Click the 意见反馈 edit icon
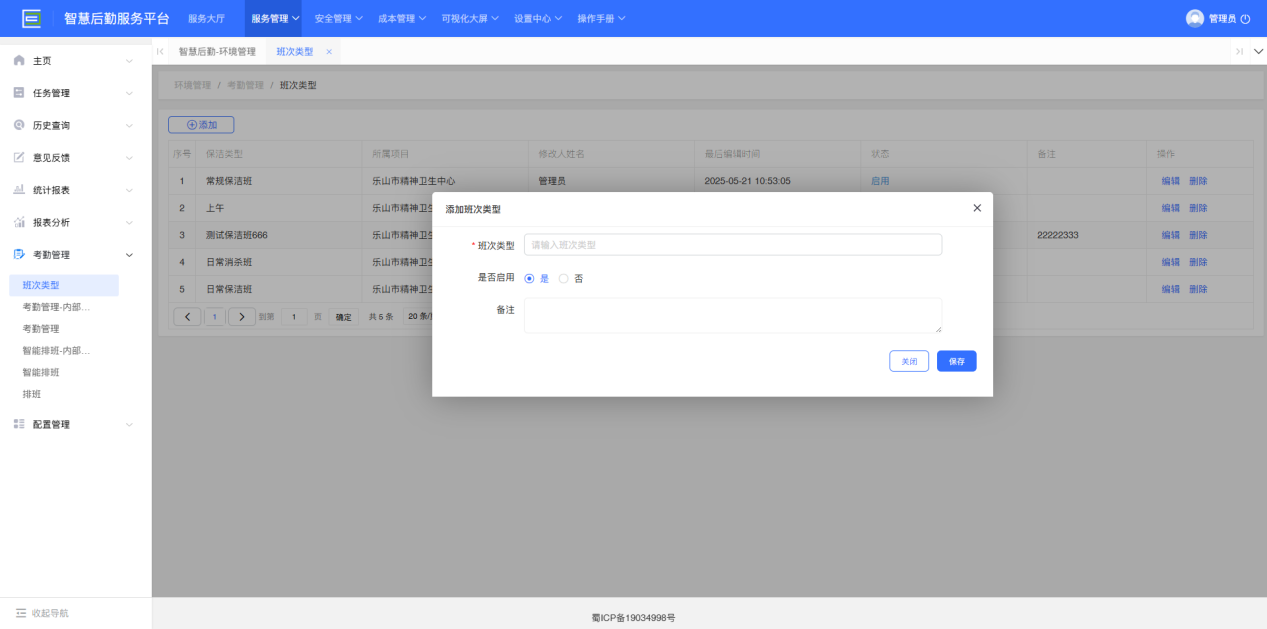This screenshot has width=1267, height=629. pos(19,157)
